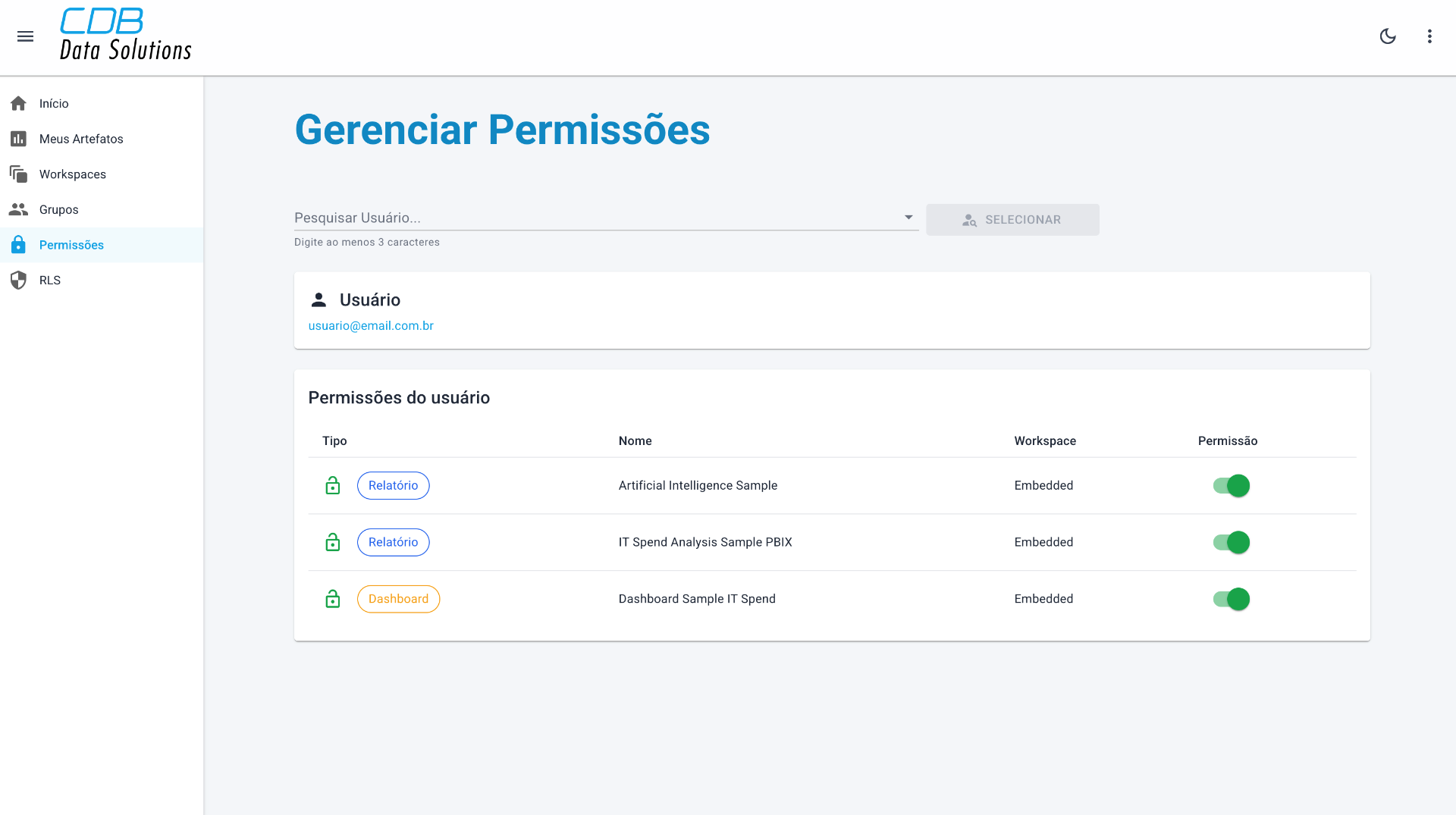This screenshot has height=815, width=1456.
Task: Expand the Pesquisar Usuário dropdown arrow
Action: (908, 218)
